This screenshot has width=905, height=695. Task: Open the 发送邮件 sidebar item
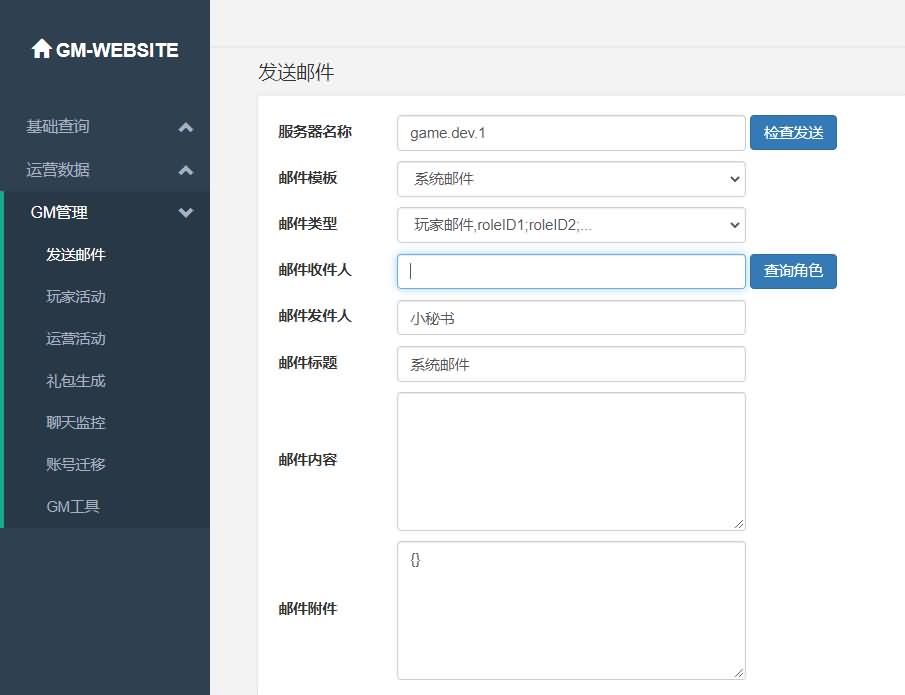(x=76, y=255)
